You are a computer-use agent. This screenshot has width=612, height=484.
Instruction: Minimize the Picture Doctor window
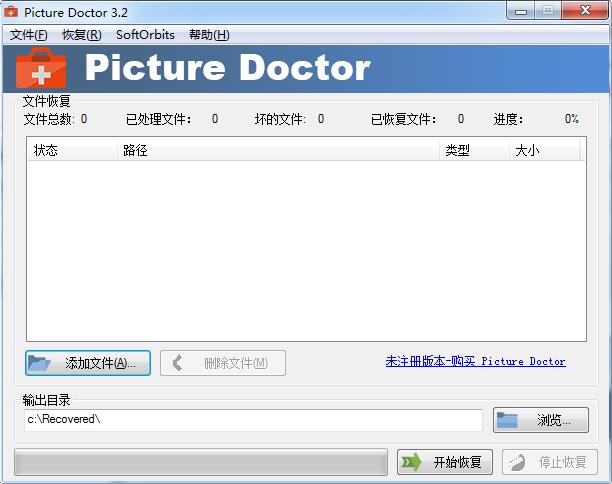click(x=521, y=11)
